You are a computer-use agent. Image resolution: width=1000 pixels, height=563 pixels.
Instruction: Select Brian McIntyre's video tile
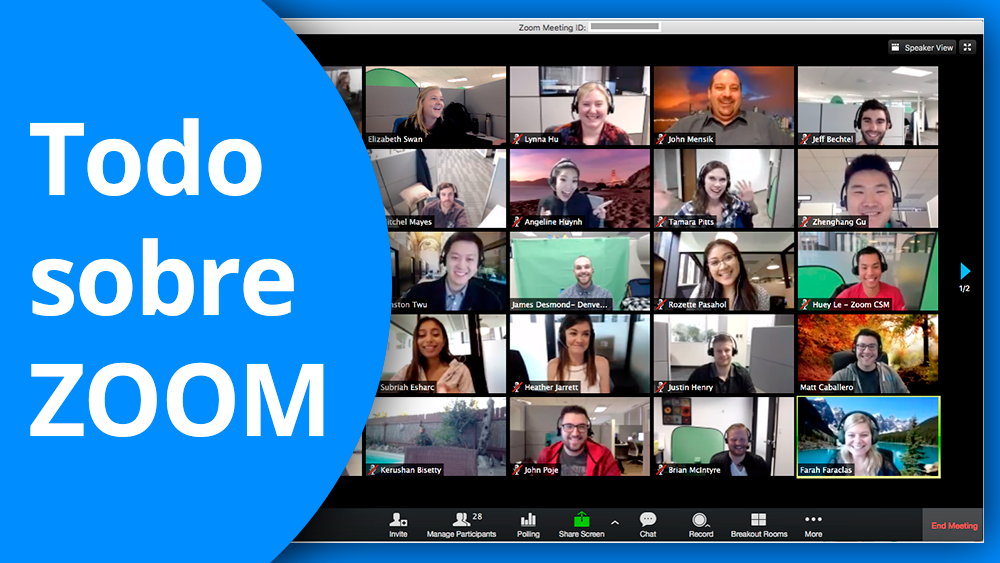tap(724, 437)
